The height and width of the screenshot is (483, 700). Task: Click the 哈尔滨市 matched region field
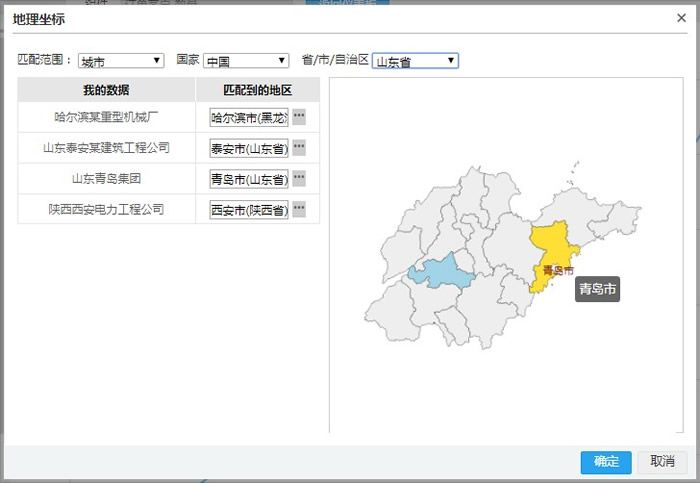click(x=249, y=117)
